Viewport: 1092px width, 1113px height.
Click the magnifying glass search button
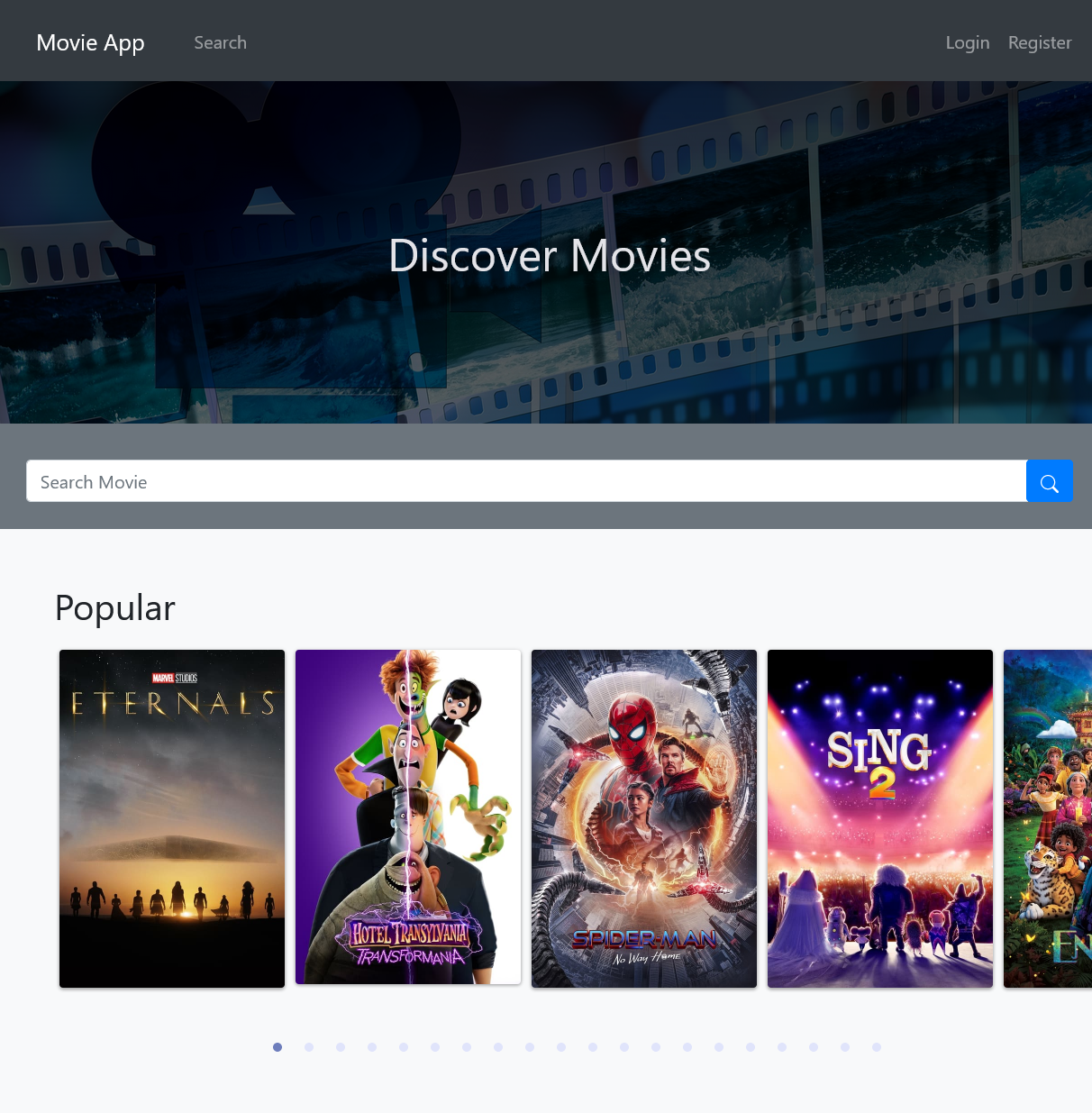click(1050, 481)
